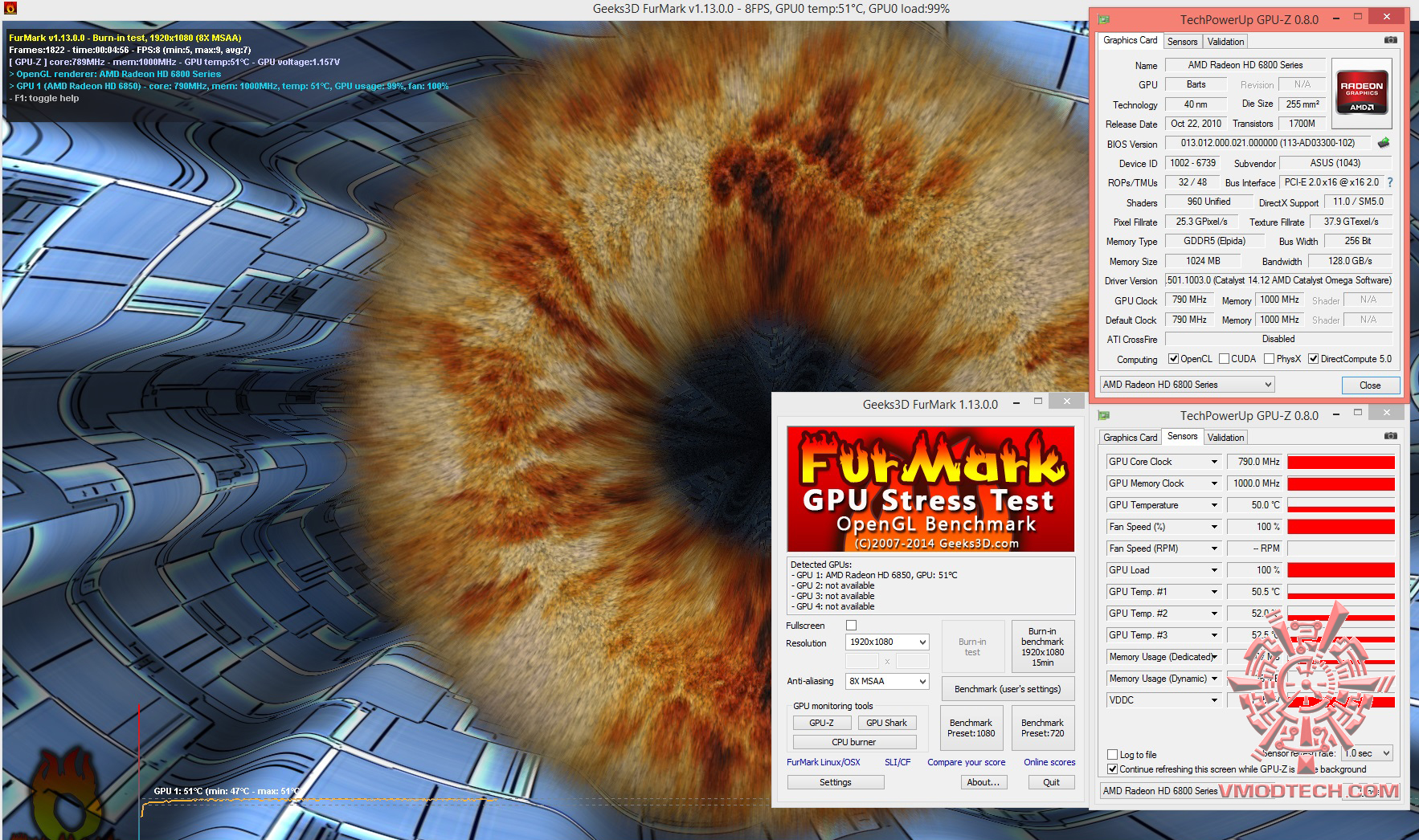The image size is (1419, 840).
Task: Expand the VDDC sensor dropdown
Action: coord(1214,700)
